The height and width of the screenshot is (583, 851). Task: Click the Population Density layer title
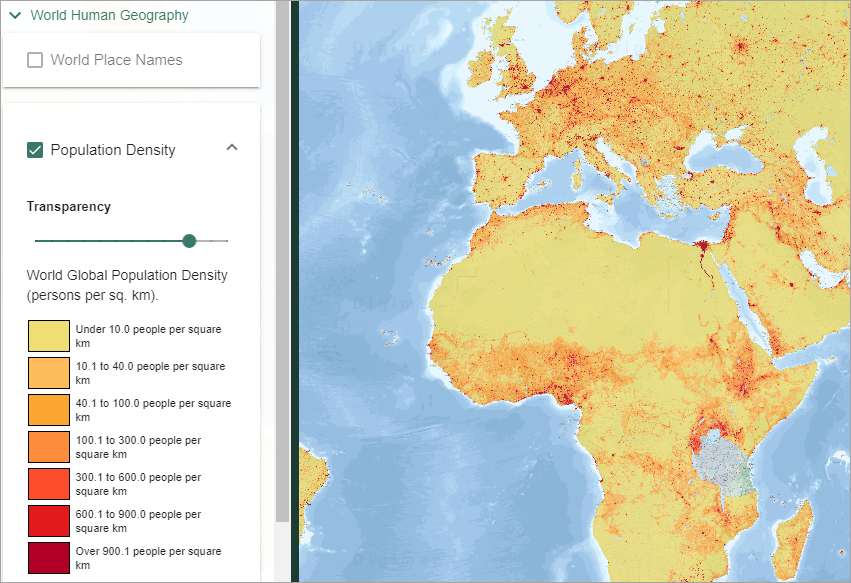click(113, 150)
